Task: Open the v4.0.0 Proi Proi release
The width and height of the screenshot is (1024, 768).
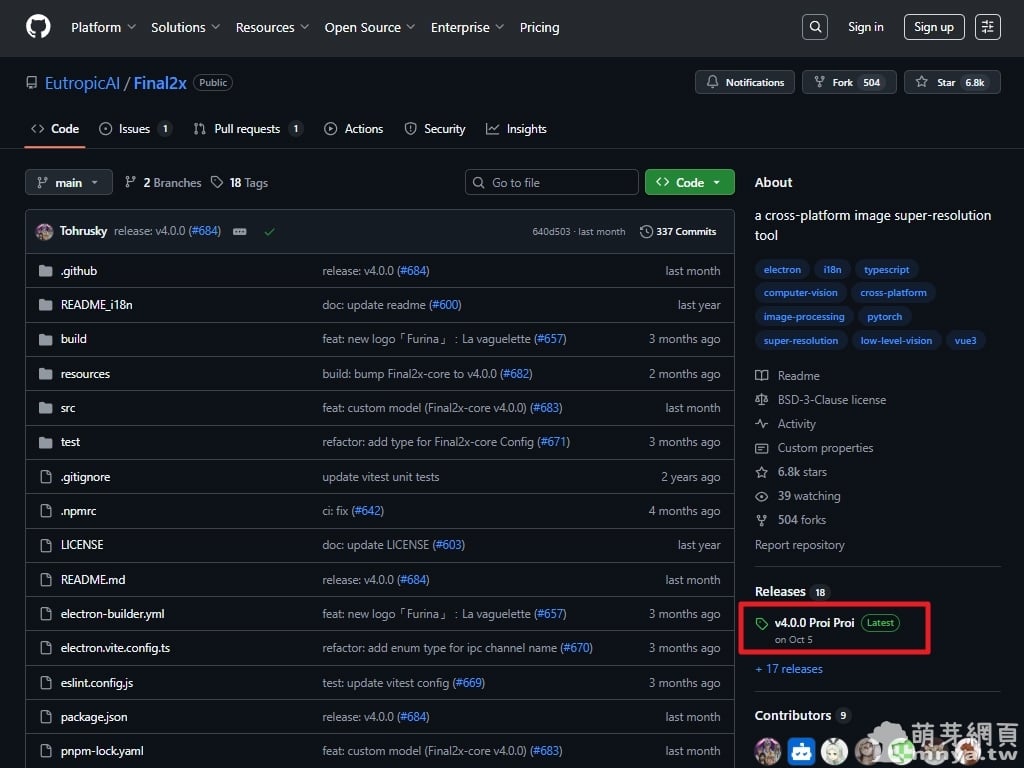Action: tap(814, 623)
